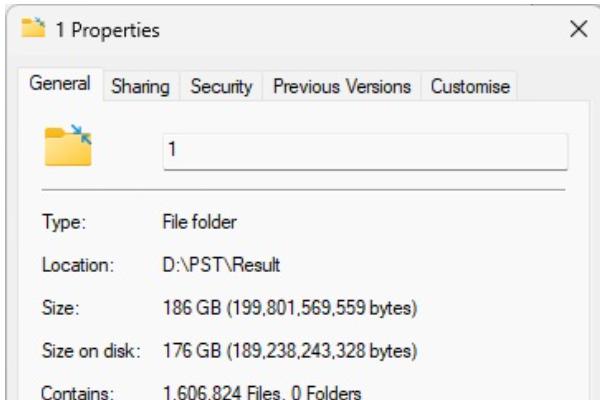Select the D:\PST\Result location path
Viewport: 600px width, 400px height.
coord(221,266)
